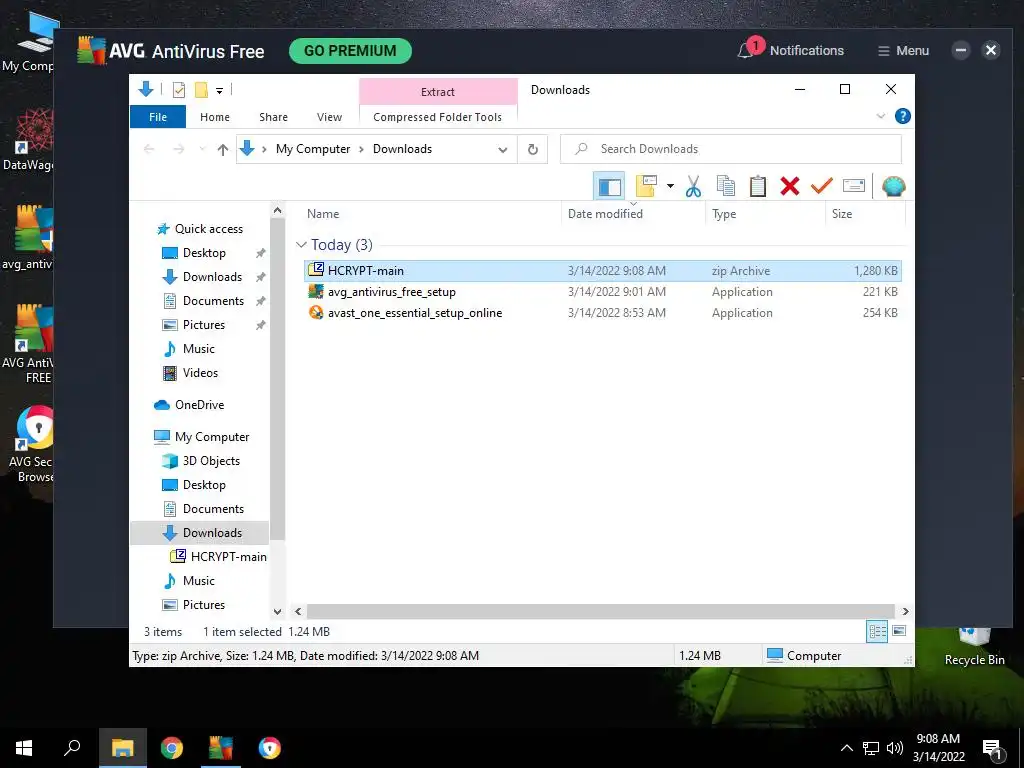Select avg_antivirus_free_setup file

click(x=603, y=292)
